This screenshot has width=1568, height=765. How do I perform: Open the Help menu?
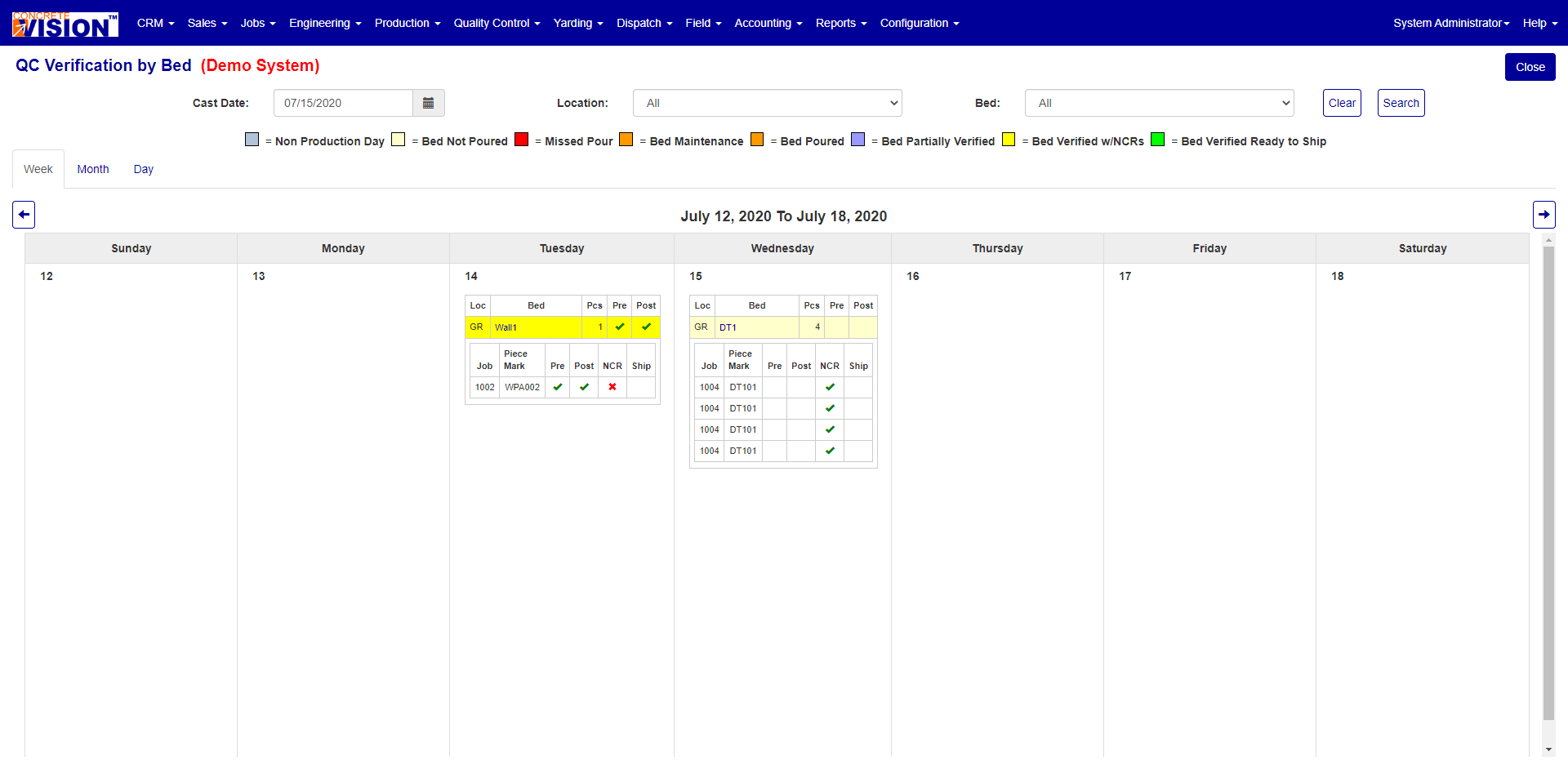point(1540,23)
